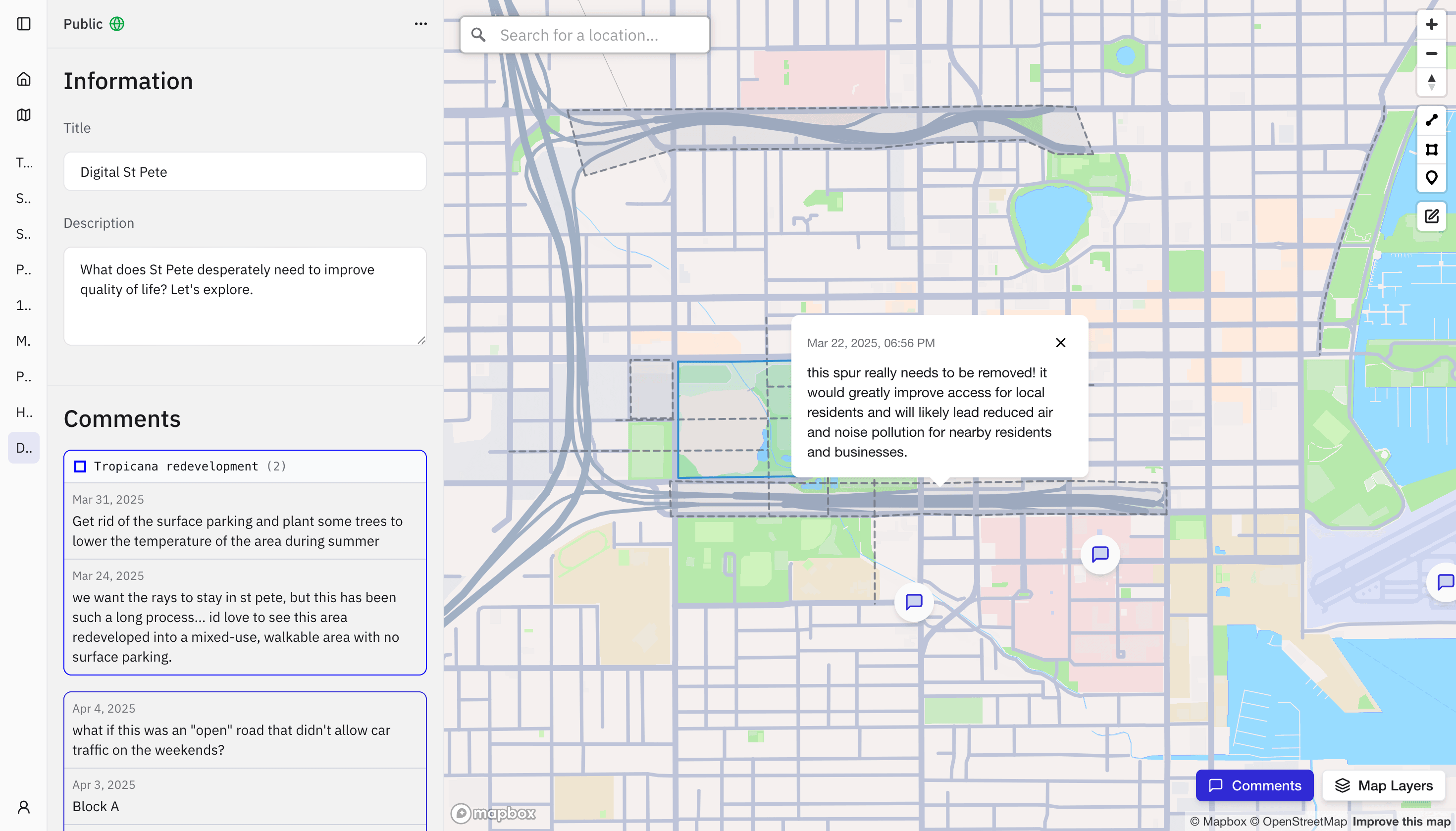The height and width of the screenshot is (831, 1456).
Task: Open selected sidebar item "D.."
Action: click(x=23, y=448)
